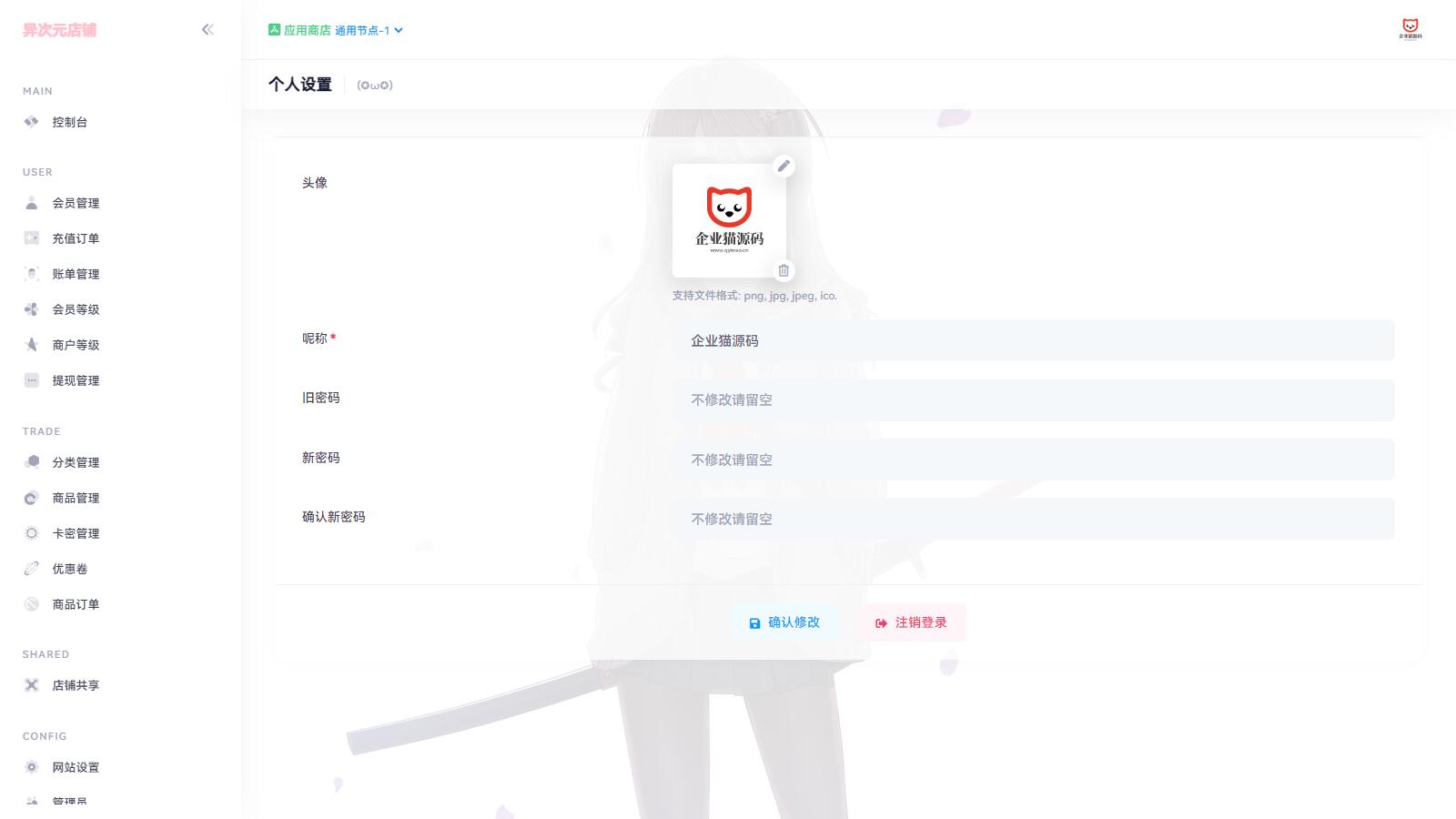Image resolution: width=1456 pixels, height=819 pixels.
Task: Click the 会员管理 person icon
Action: [32, 203]
